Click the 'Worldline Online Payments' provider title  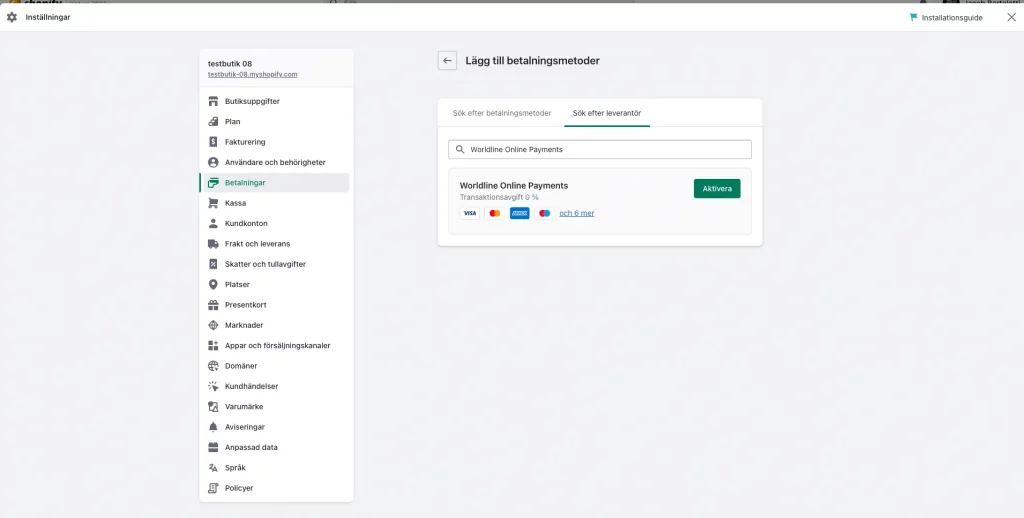(514, 186)
